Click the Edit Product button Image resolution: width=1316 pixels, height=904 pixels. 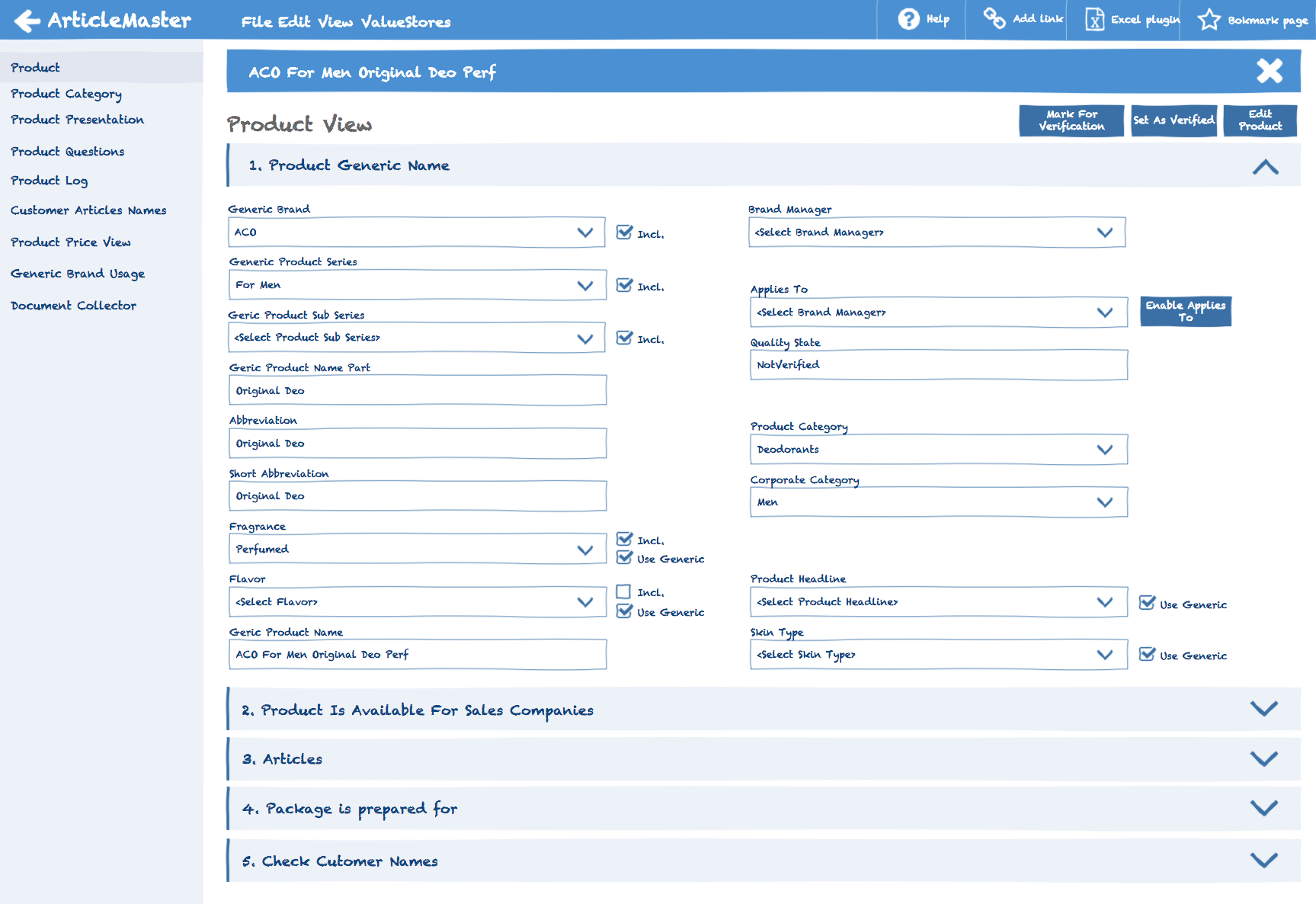point(1260,120)
